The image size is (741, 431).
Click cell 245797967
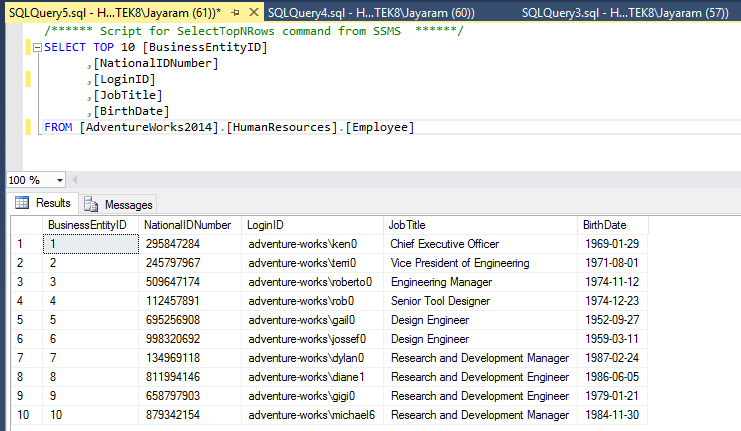click(x=190, y=263)
